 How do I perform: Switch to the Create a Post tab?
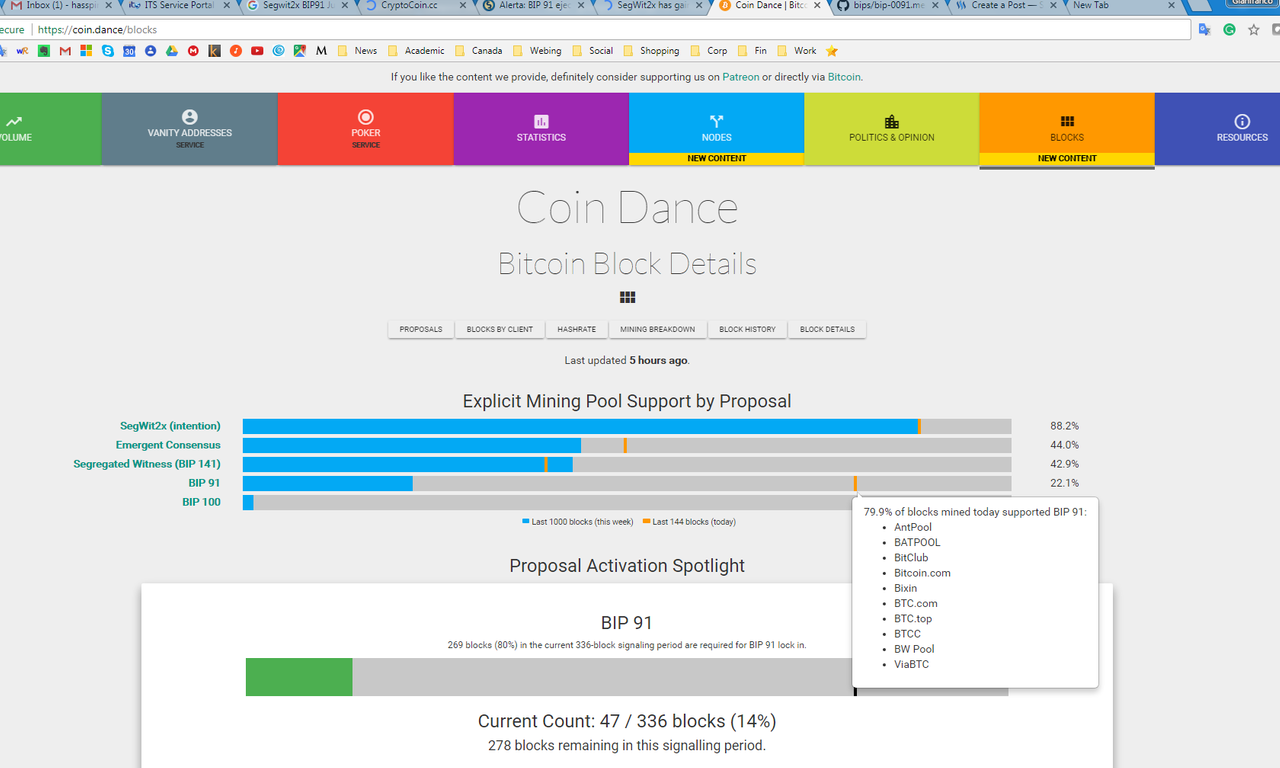coord(1006,6)
